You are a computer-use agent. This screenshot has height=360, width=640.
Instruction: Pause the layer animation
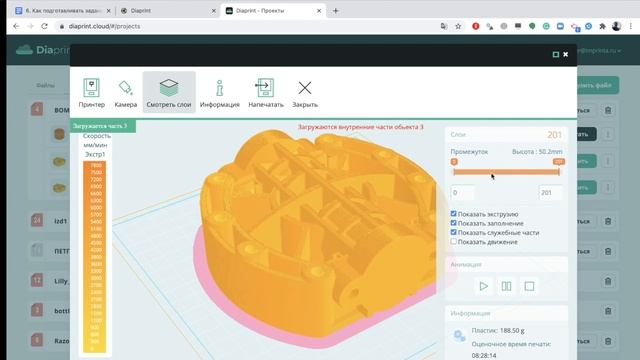pyautogui.click(x=506, y=286)
